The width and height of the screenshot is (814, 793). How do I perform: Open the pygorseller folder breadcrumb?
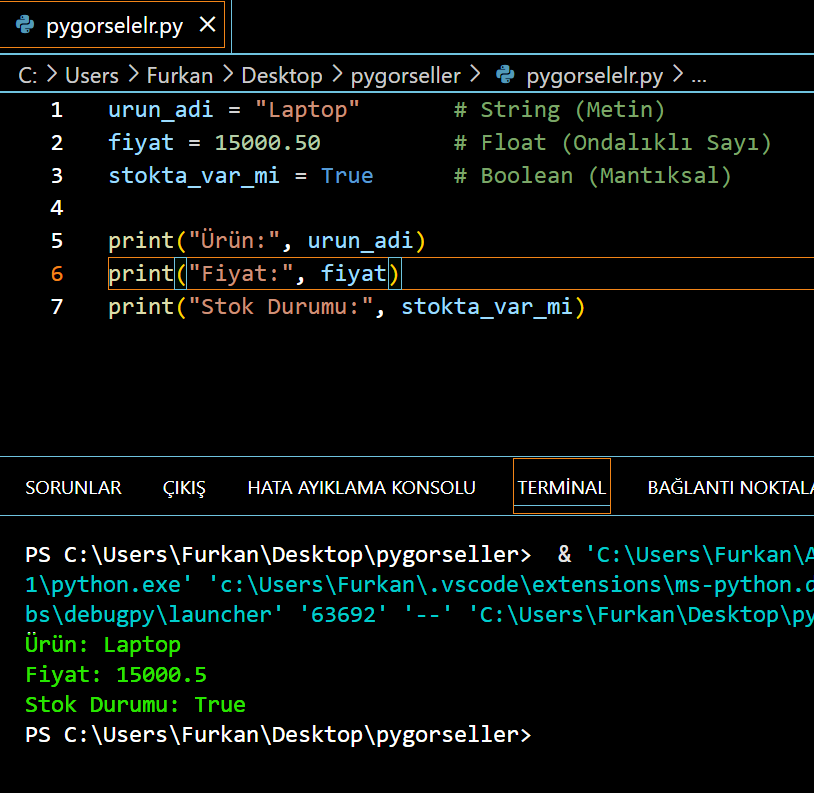[406, 75]
